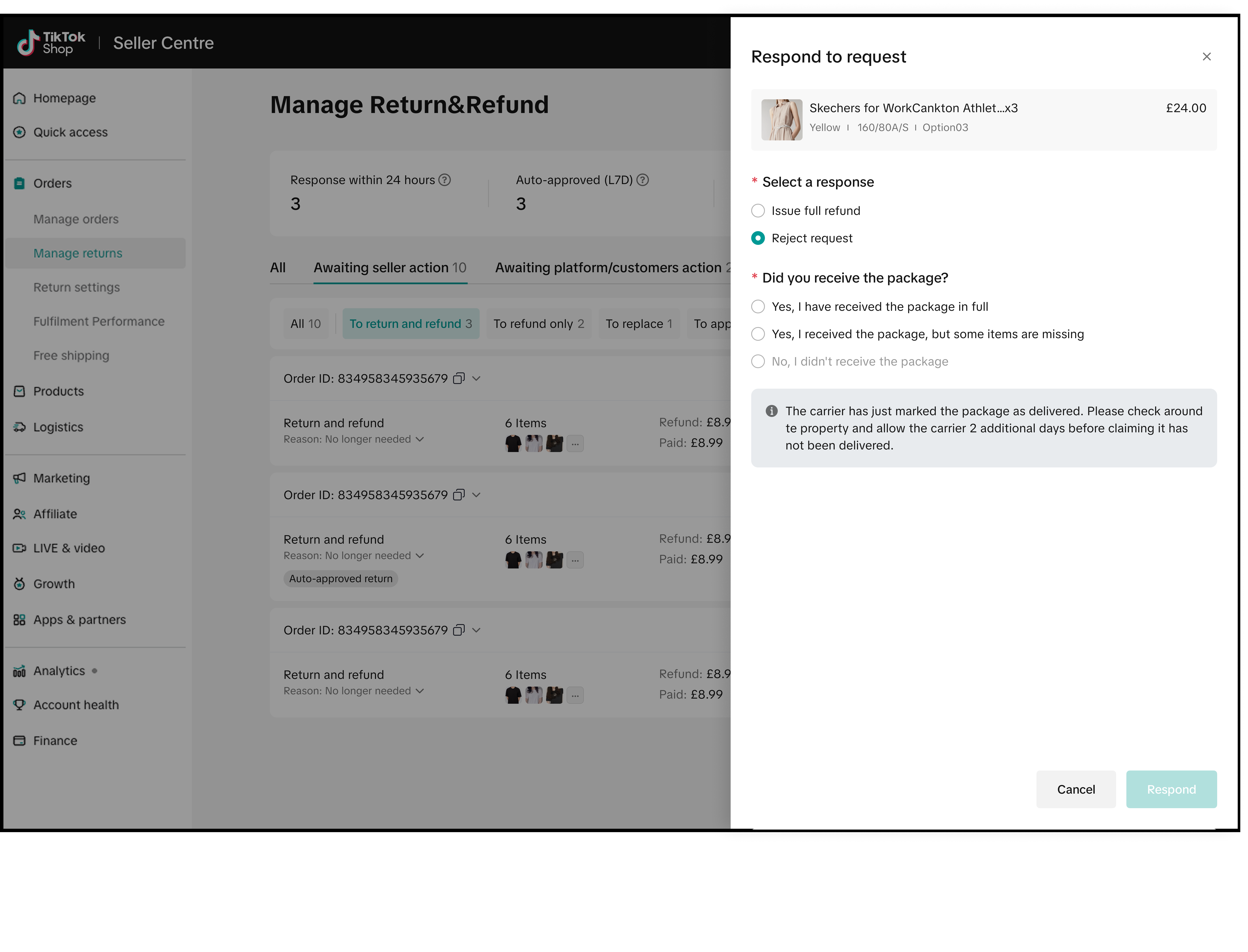The image size is (1248, 952).
Task: Click the Auto-approved return tag
Action: (341, 579)
